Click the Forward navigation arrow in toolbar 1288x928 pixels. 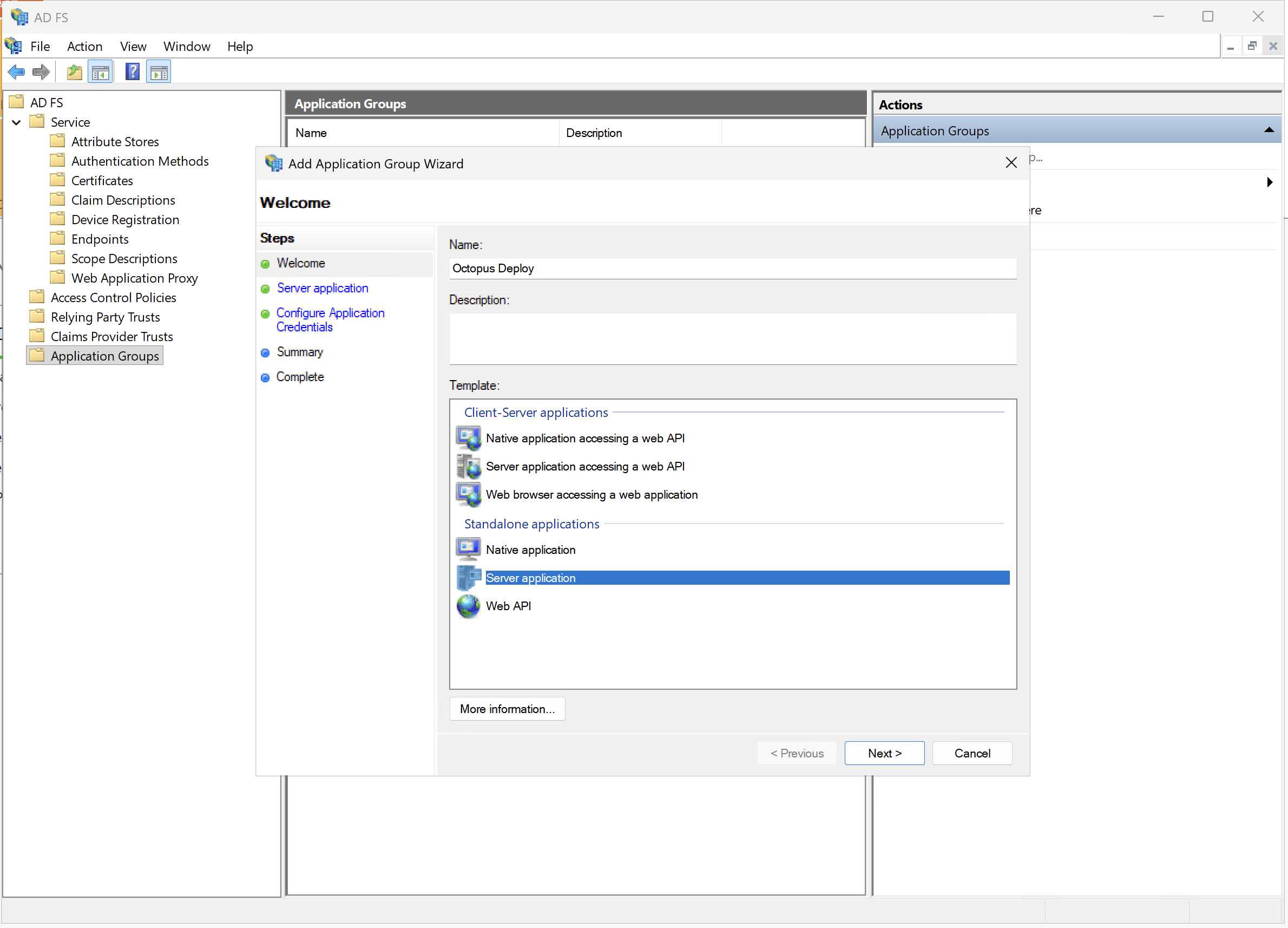click(41, 71)
